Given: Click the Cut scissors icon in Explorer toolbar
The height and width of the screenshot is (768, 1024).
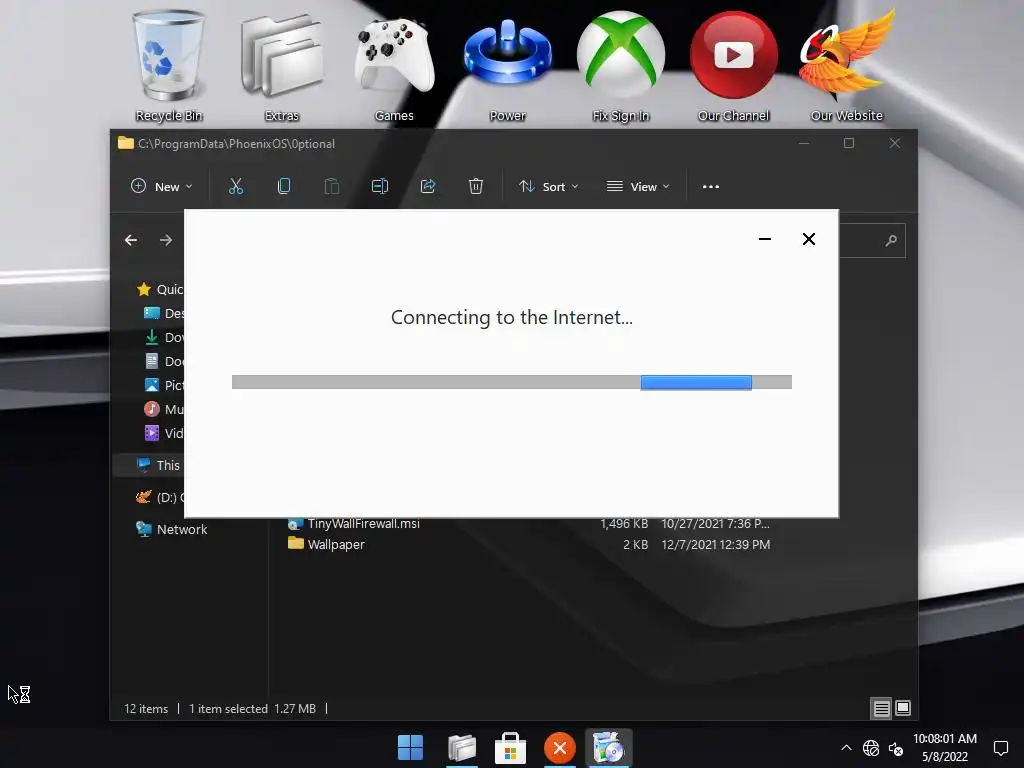Looking at the screenshot, I should pos(236,187).
